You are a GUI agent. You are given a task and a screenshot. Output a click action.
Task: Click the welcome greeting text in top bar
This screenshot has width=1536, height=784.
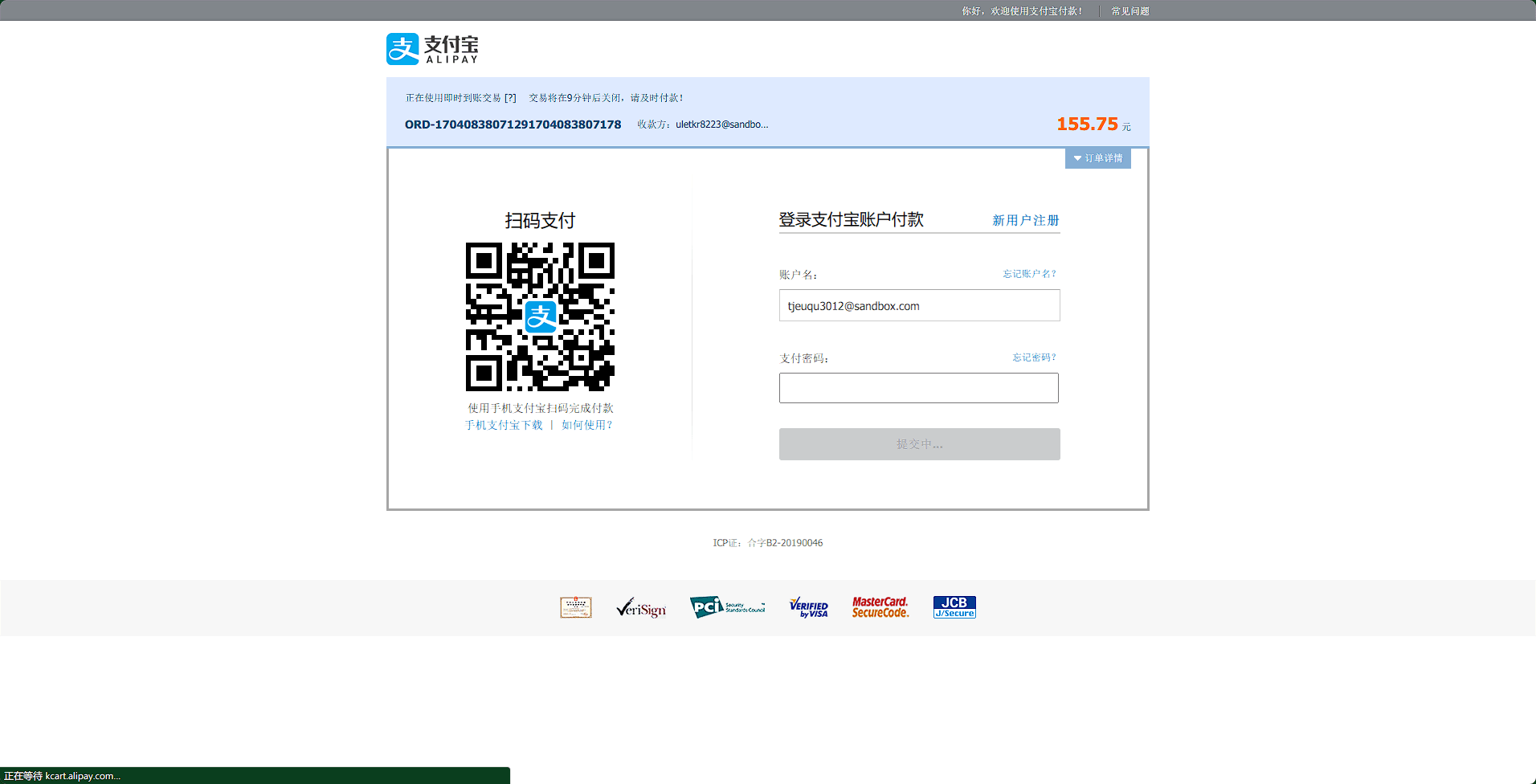(1022, 11)
